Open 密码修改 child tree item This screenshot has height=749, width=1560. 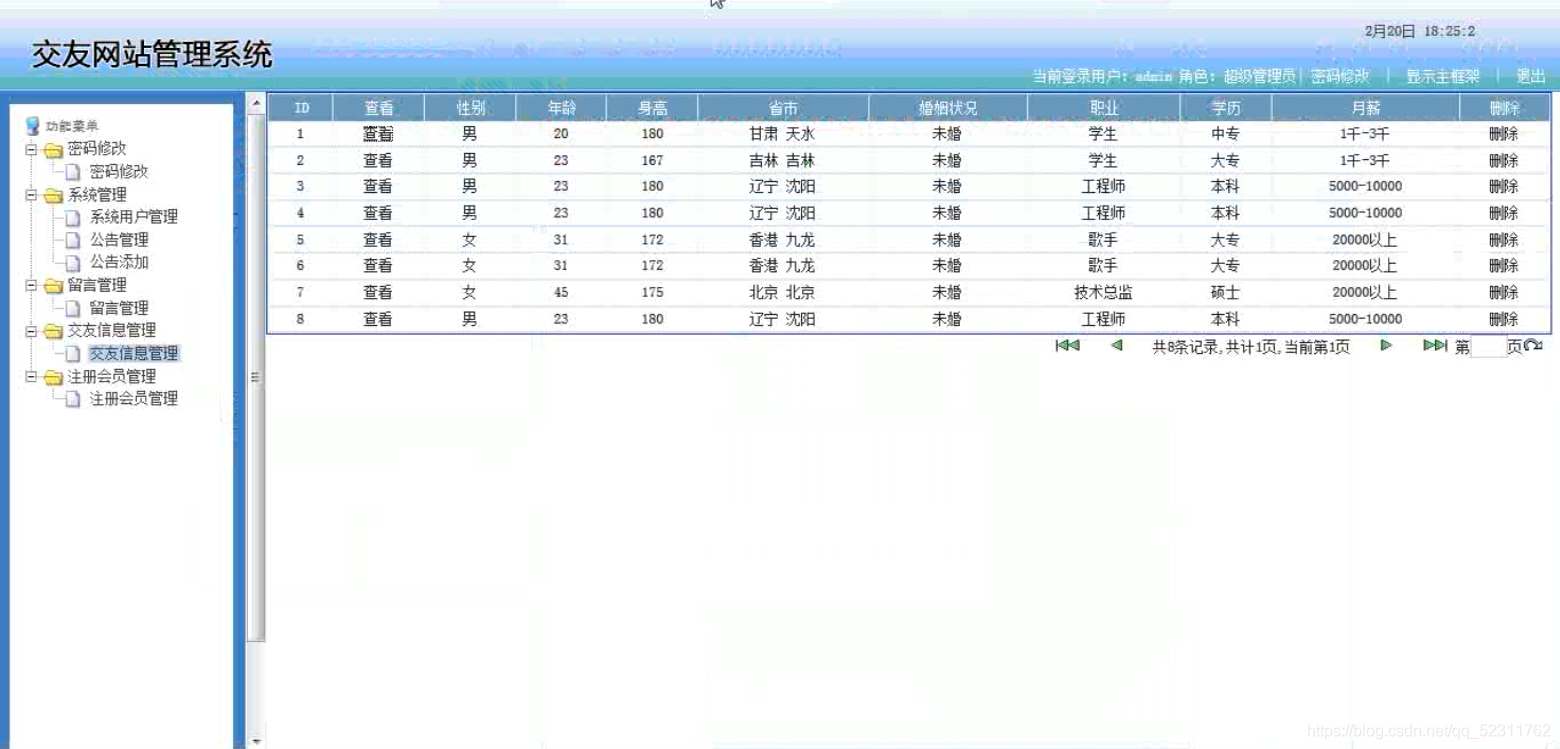click(x=119, y=172)
